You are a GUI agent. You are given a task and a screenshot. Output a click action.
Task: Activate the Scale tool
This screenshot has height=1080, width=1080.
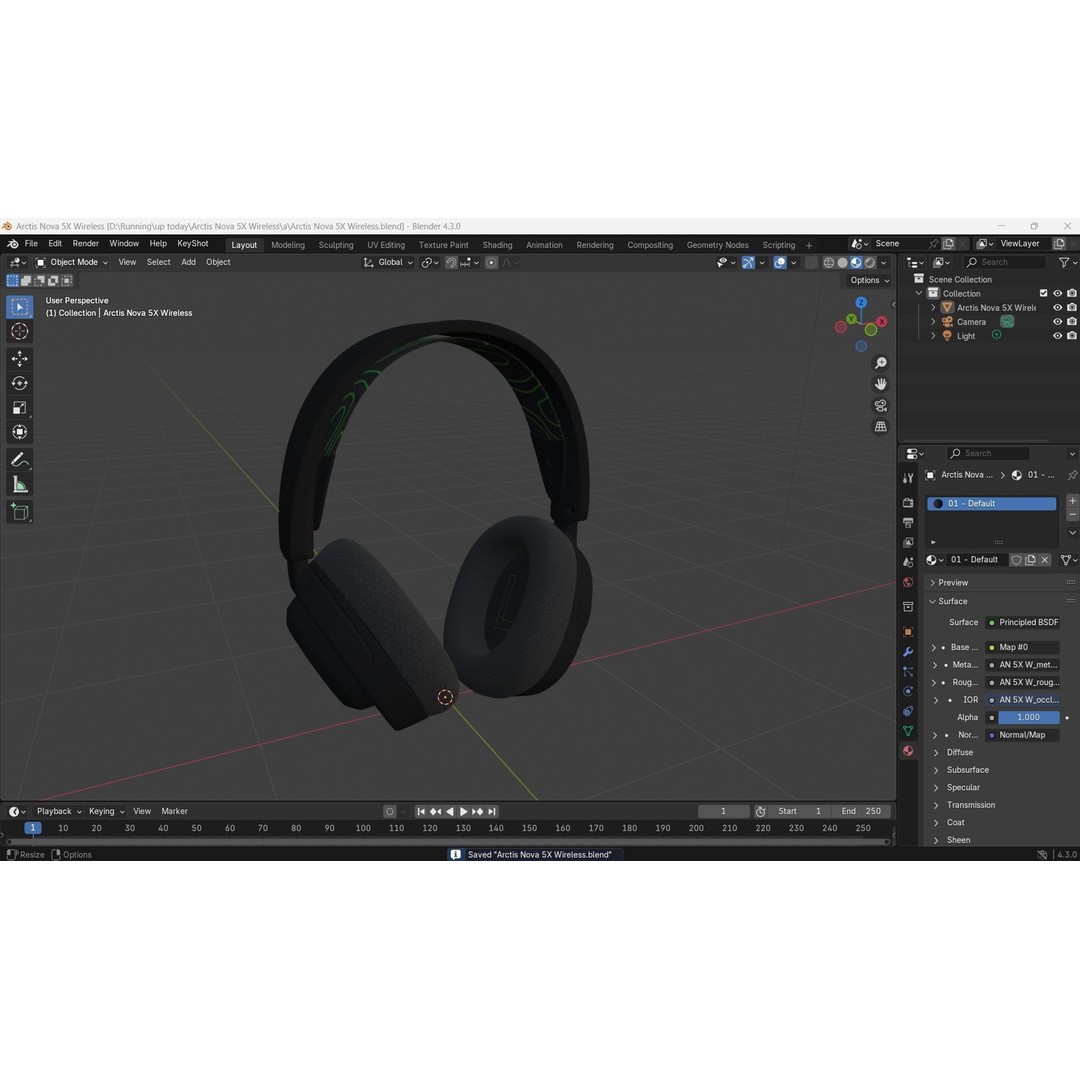[x=19, y=408]
